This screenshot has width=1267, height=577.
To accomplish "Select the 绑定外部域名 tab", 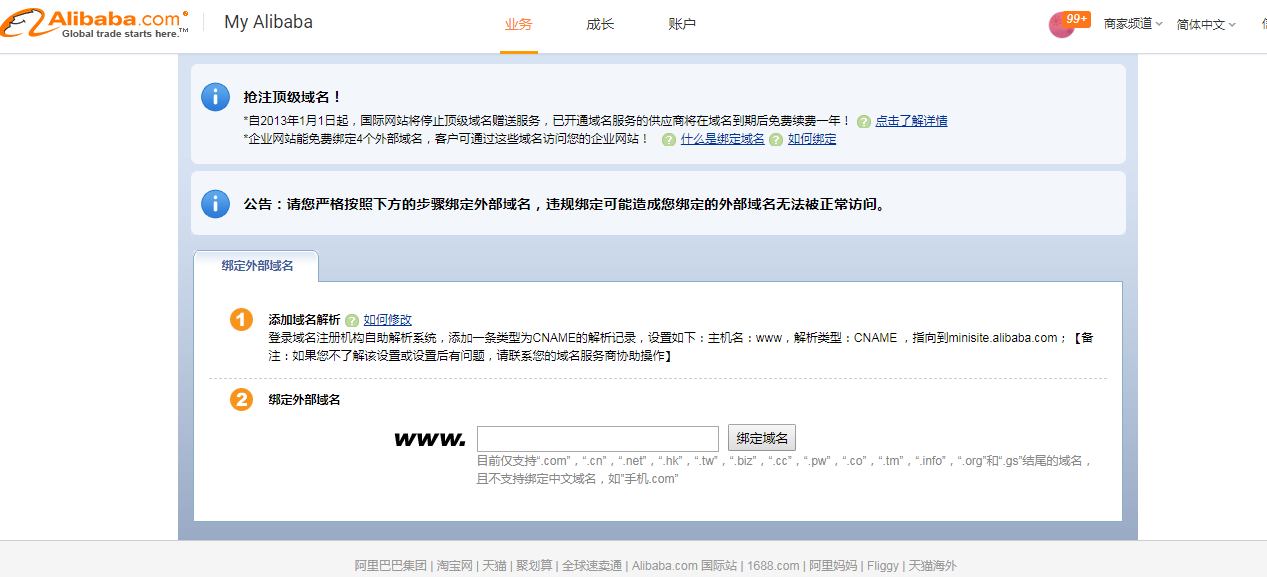I will [257, 266].
